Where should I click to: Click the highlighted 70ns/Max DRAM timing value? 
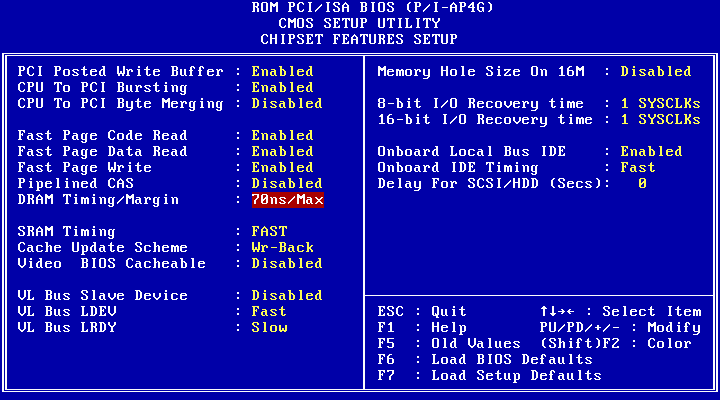287,200
